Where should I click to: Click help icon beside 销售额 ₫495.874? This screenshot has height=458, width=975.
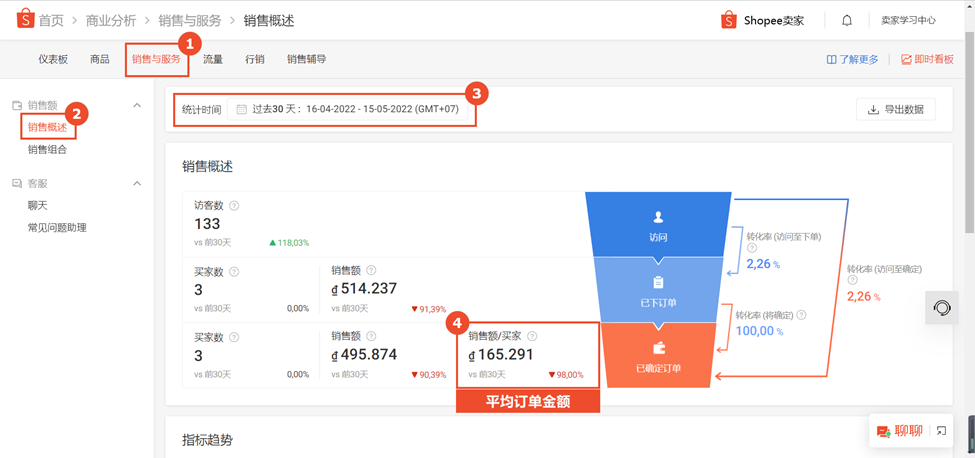coord(371,337)
